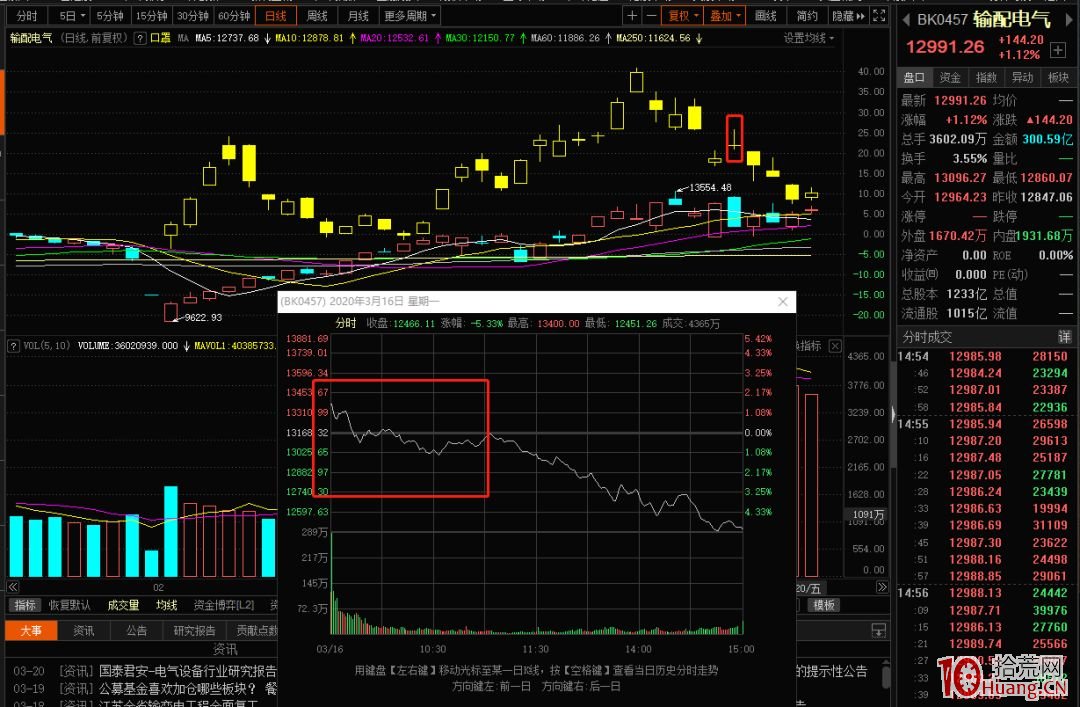Viewport: 1080px width, 707px height.
Task: Switch to the 周线 weekly tab
Action: [317, 15]
